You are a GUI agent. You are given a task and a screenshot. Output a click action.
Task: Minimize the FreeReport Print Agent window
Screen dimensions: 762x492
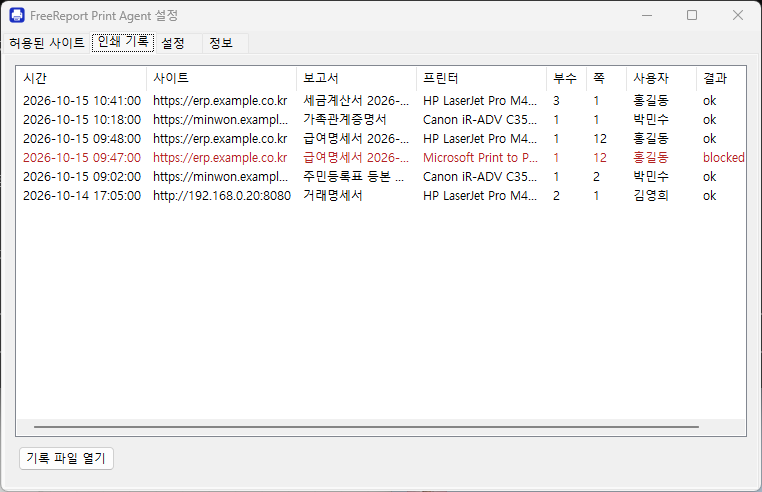[x=647, y=16]
